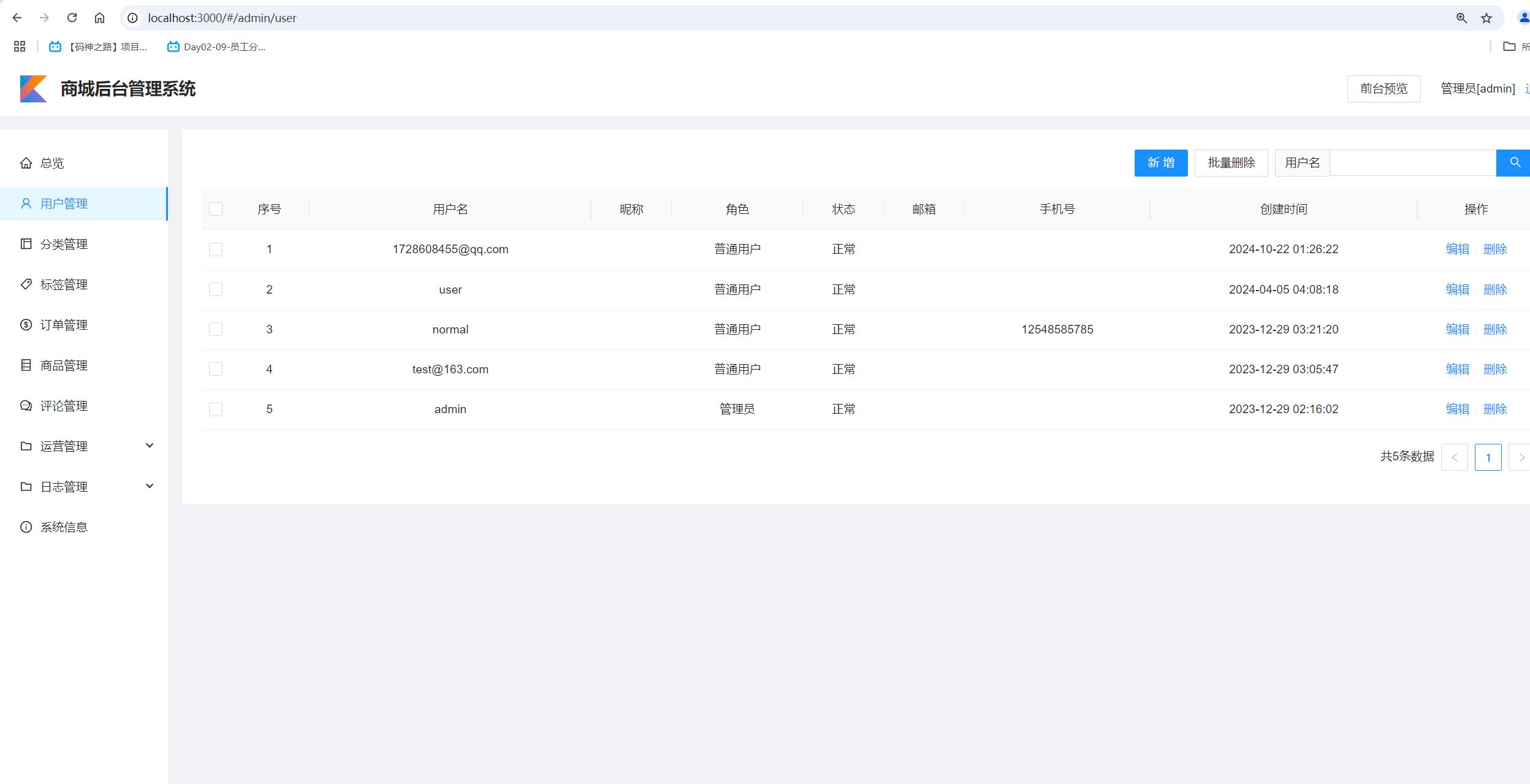Click the search magnifier icon
This screenshot has height=784, width=1530.
coord(1513,162)
